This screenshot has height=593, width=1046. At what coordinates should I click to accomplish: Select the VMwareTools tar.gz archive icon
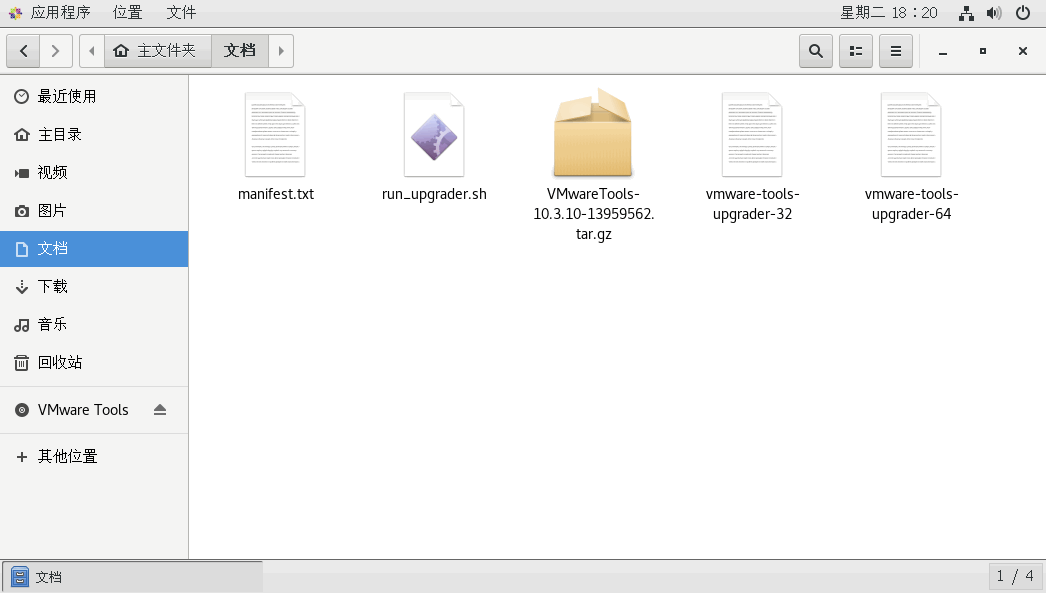(x=593, y=133)
